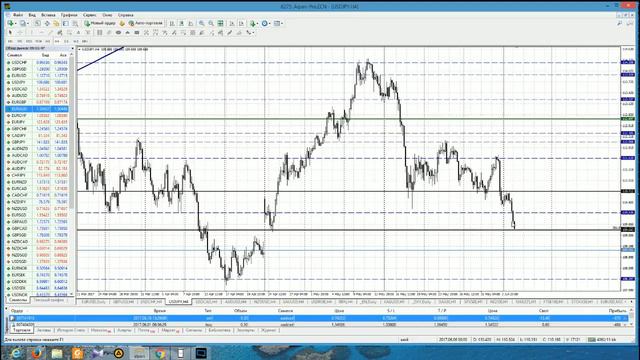Switch timeframe to M15

(29, 41)
